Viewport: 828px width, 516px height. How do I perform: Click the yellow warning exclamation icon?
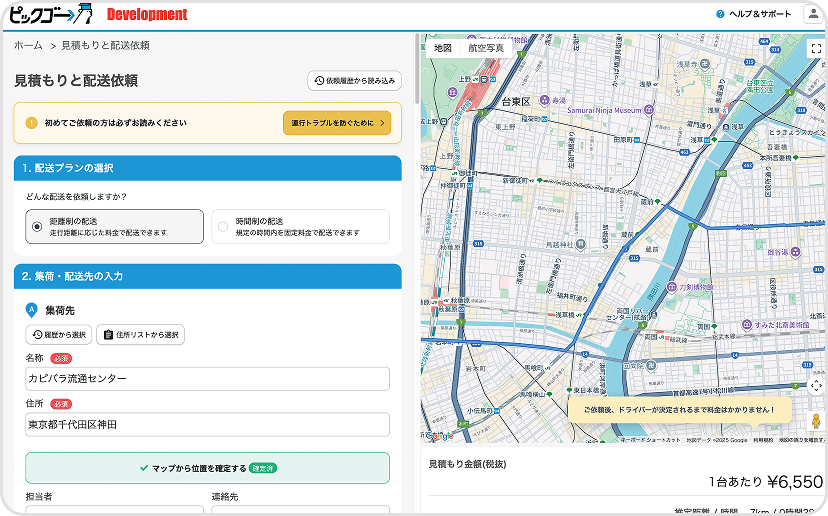[x=31, y=123]
